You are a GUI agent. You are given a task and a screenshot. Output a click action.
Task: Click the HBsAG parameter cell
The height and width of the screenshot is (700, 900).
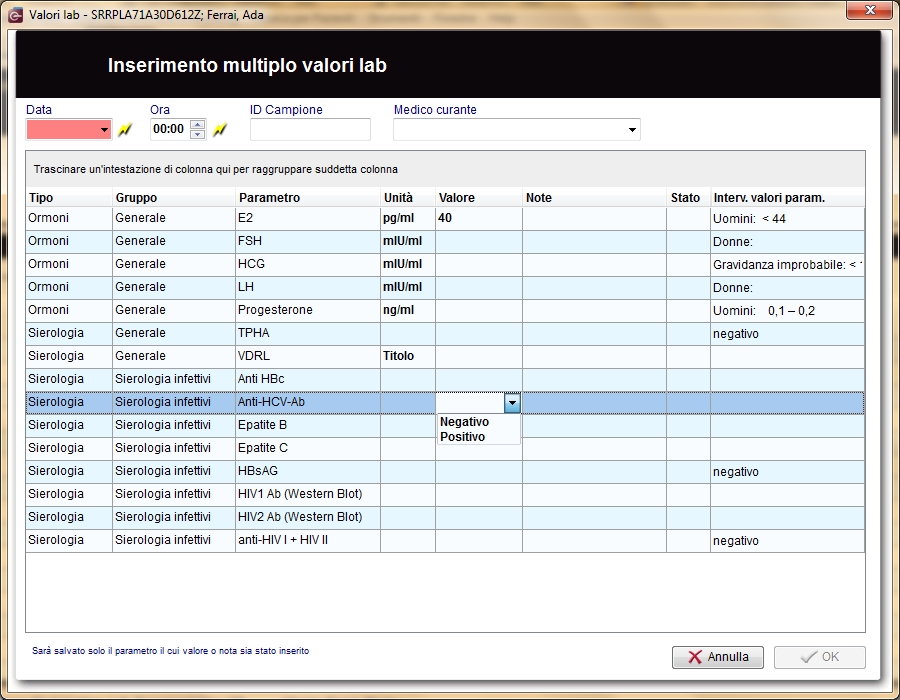308,471
